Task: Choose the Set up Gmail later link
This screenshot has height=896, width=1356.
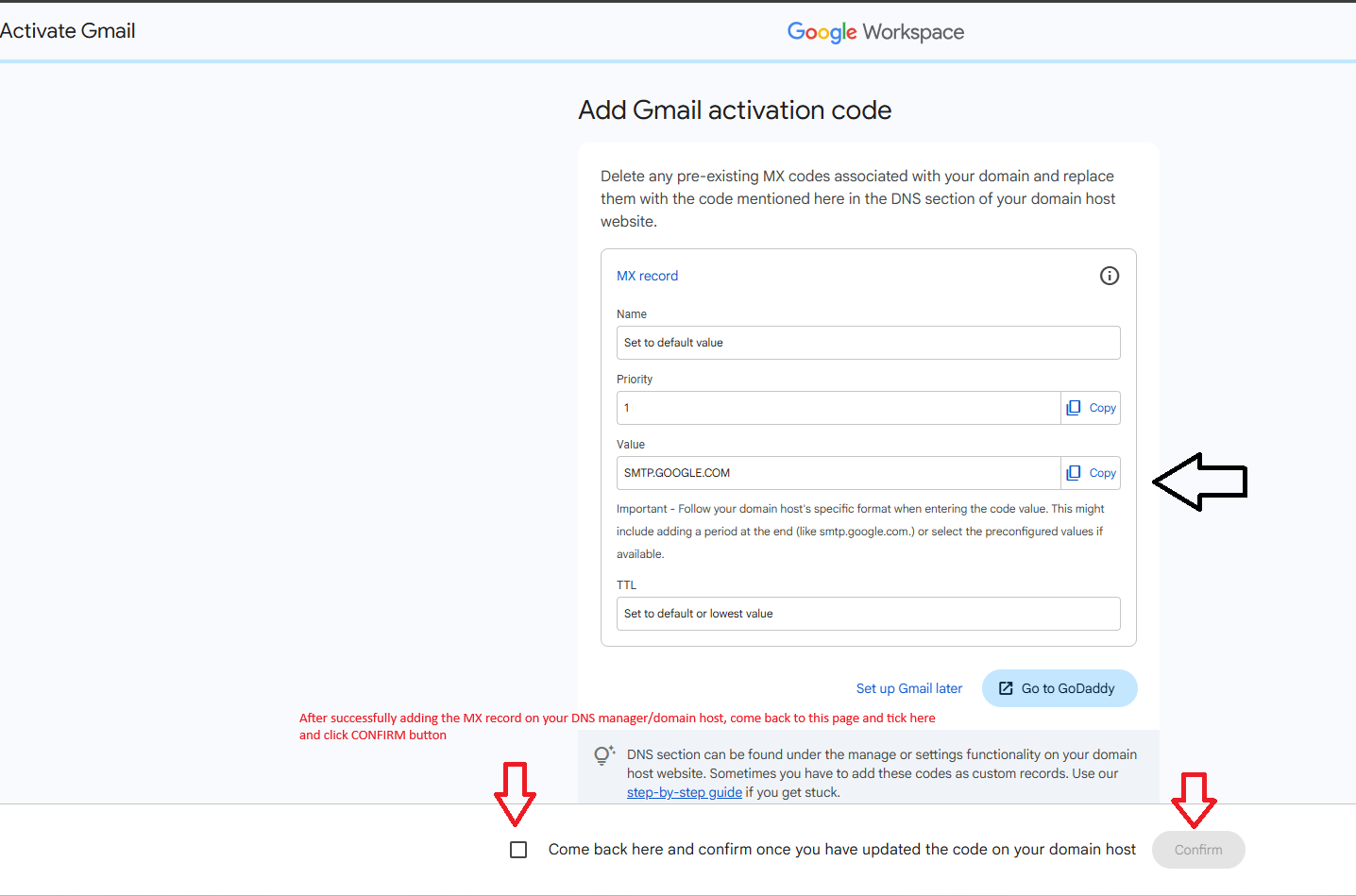Action: [908, 688]
